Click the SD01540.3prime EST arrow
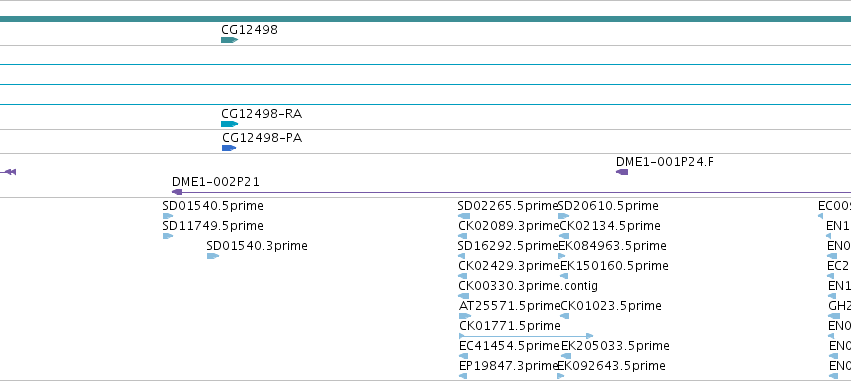The image size is (851, 381). click(213, 256)
